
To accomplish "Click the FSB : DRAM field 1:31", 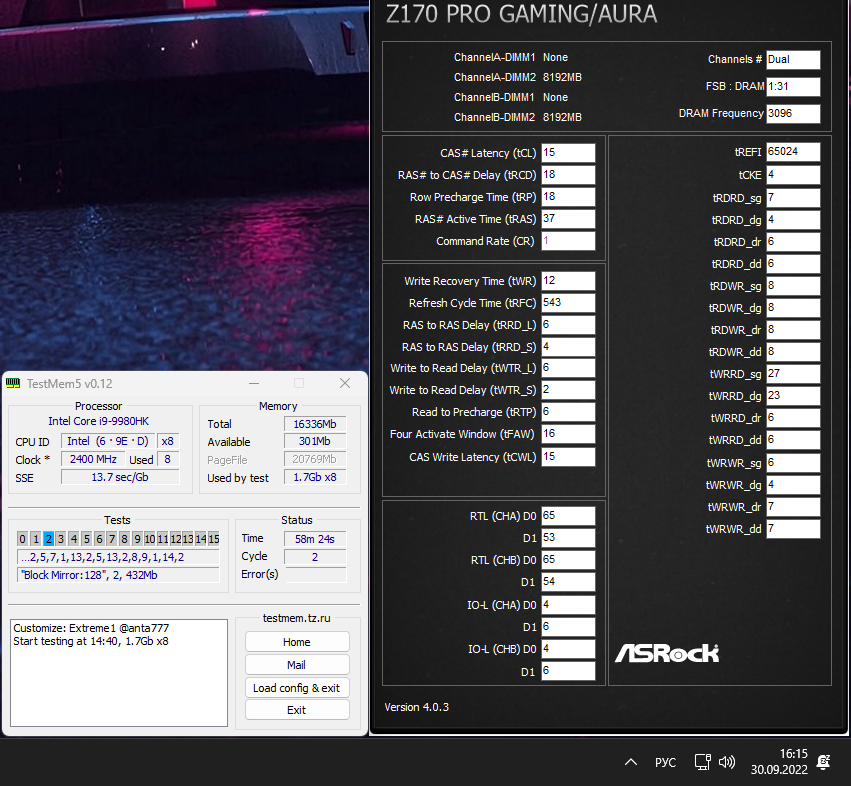I will (793, 86).
